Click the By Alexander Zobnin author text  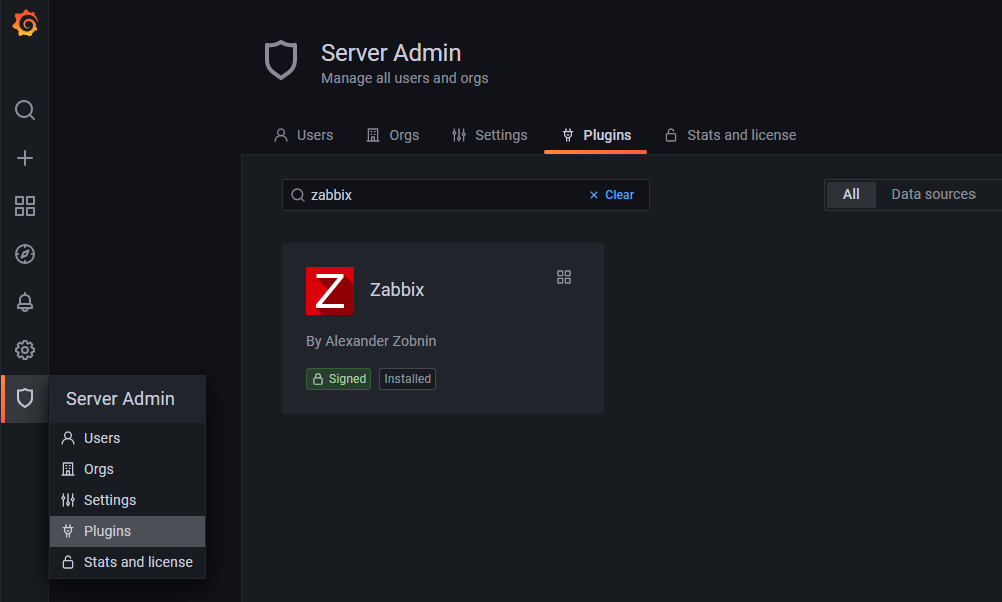[x=371, y=341]
